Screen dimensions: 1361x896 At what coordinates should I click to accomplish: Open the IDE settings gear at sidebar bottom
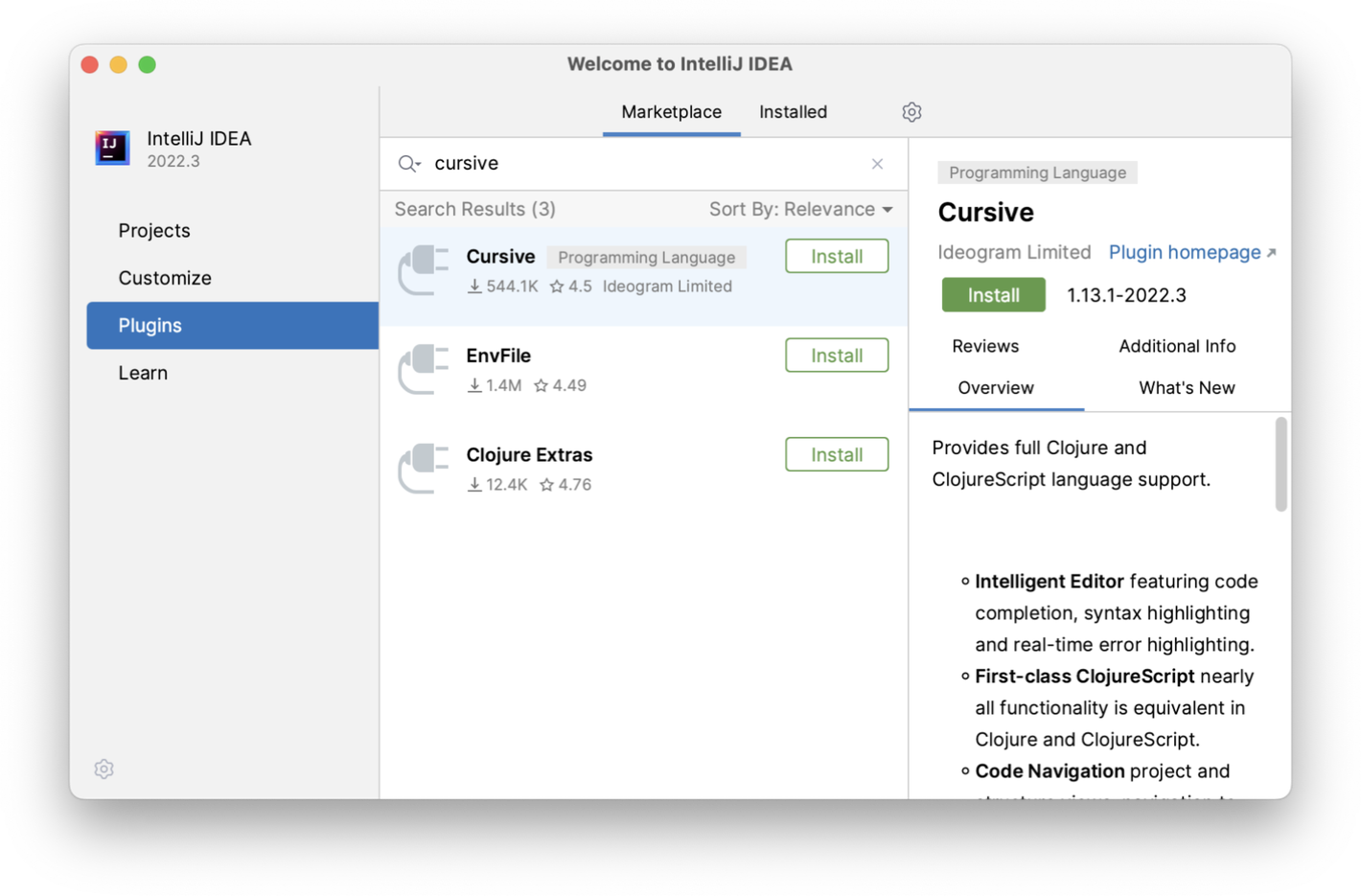click(104, 769)
